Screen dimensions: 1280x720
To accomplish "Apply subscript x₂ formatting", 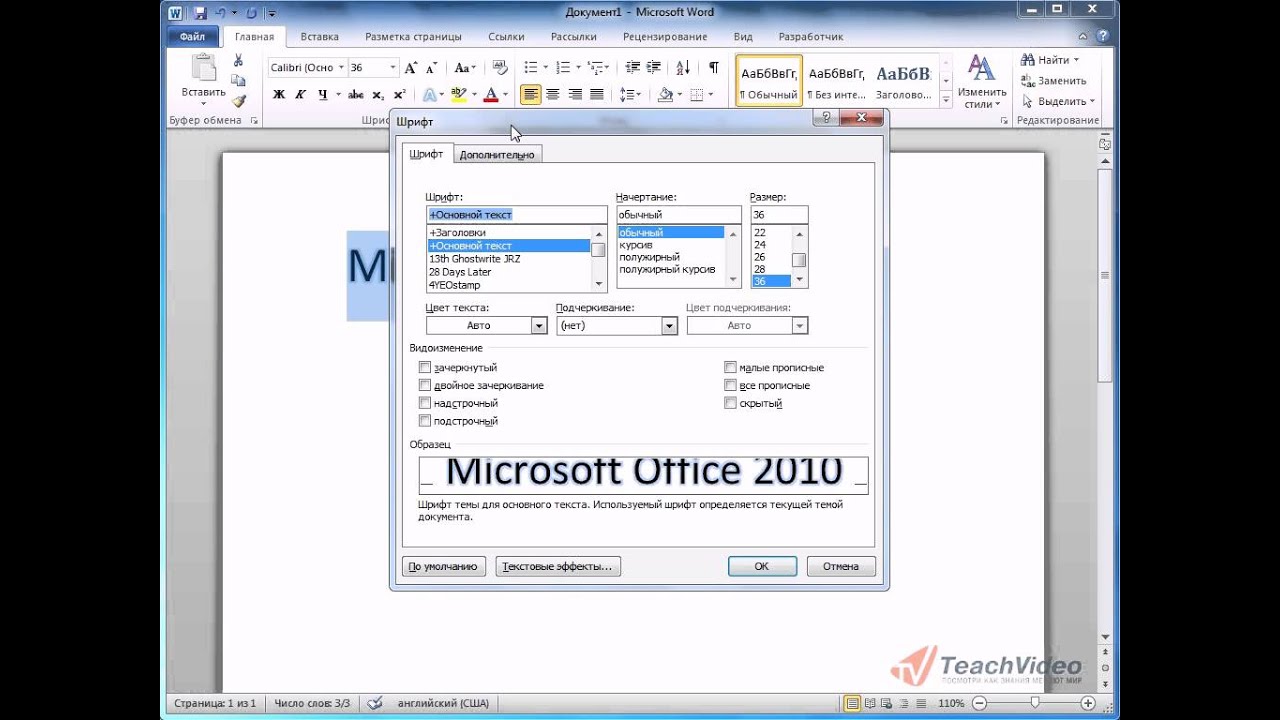I will coord(378,95).
